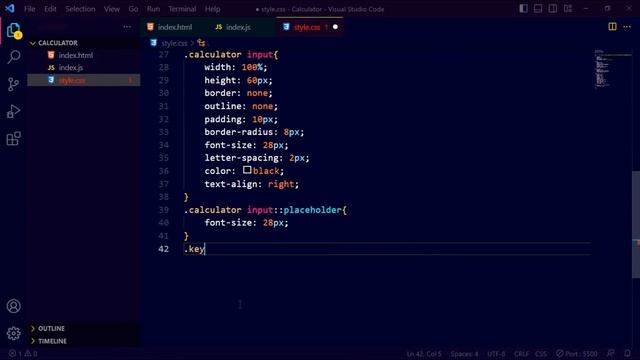Click the CSS icon beside style.css in Explorer
Viewport: 640px width, 360px height.
click(x=51, y=80)
